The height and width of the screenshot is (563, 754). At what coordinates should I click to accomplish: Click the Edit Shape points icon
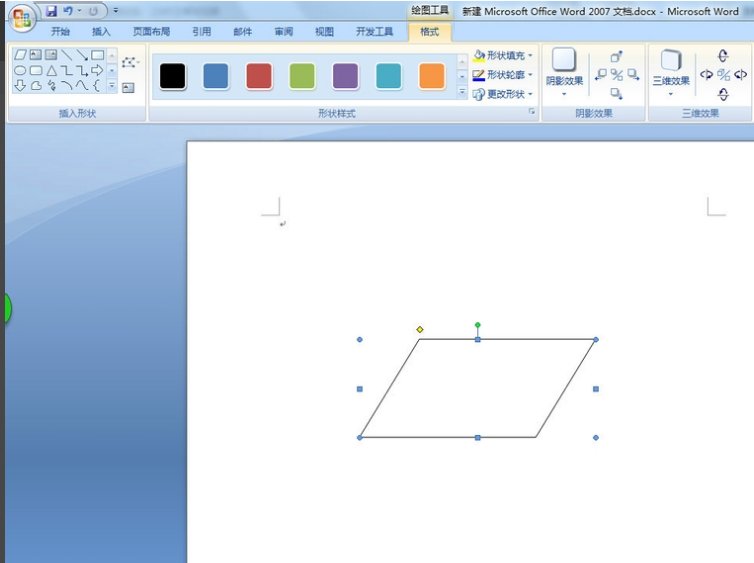[129, 62]
